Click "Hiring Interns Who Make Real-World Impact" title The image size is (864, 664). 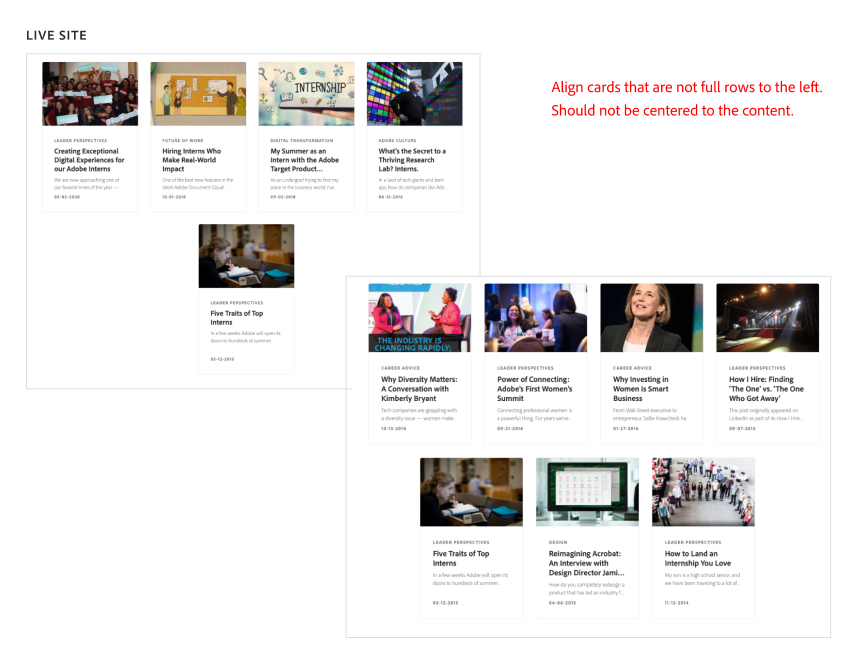pyautogui.click(x=197, y=157)
